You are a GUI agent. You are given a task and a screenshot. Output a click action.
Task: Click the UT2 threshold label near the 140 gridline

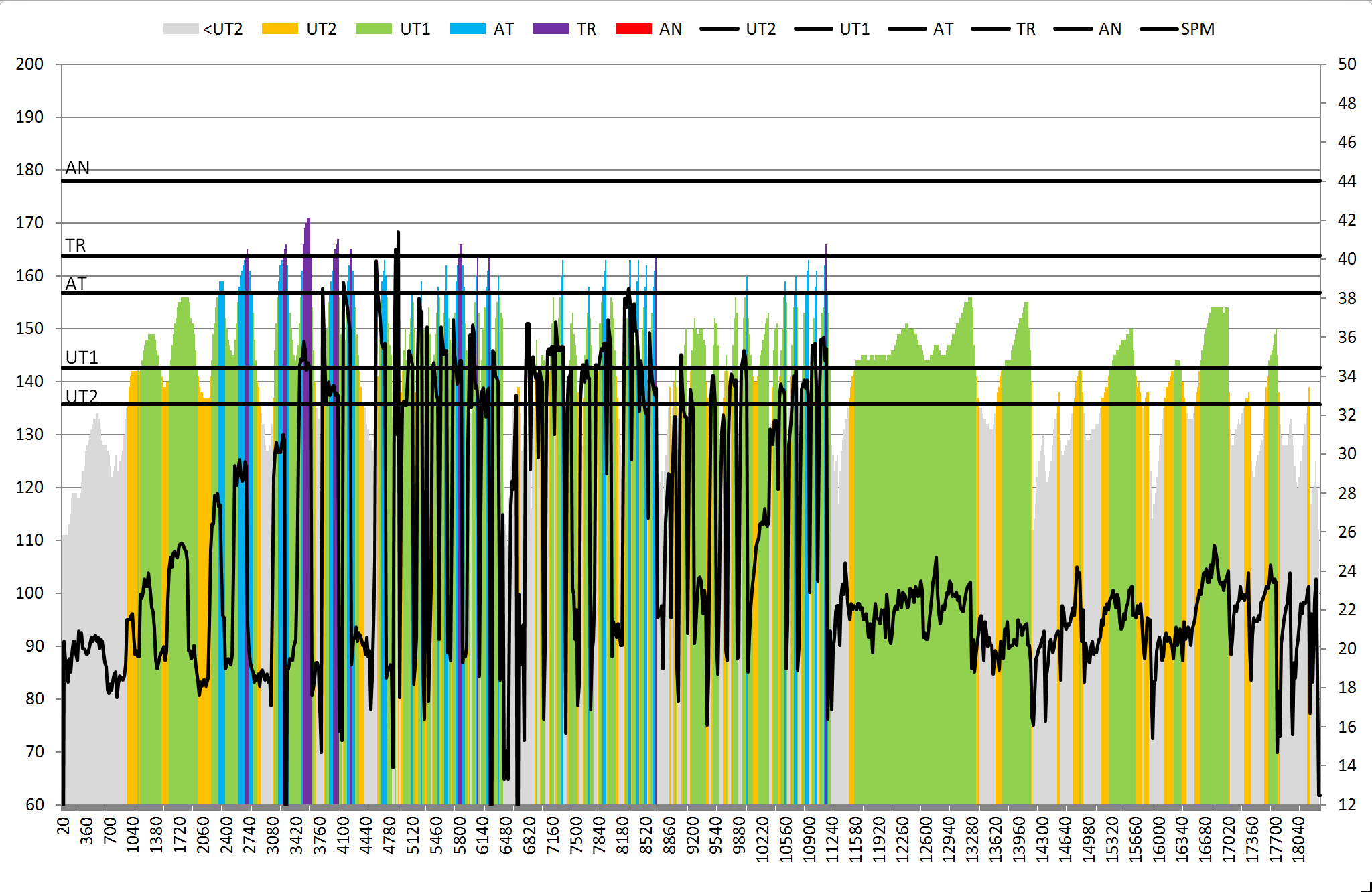[82, 396]
